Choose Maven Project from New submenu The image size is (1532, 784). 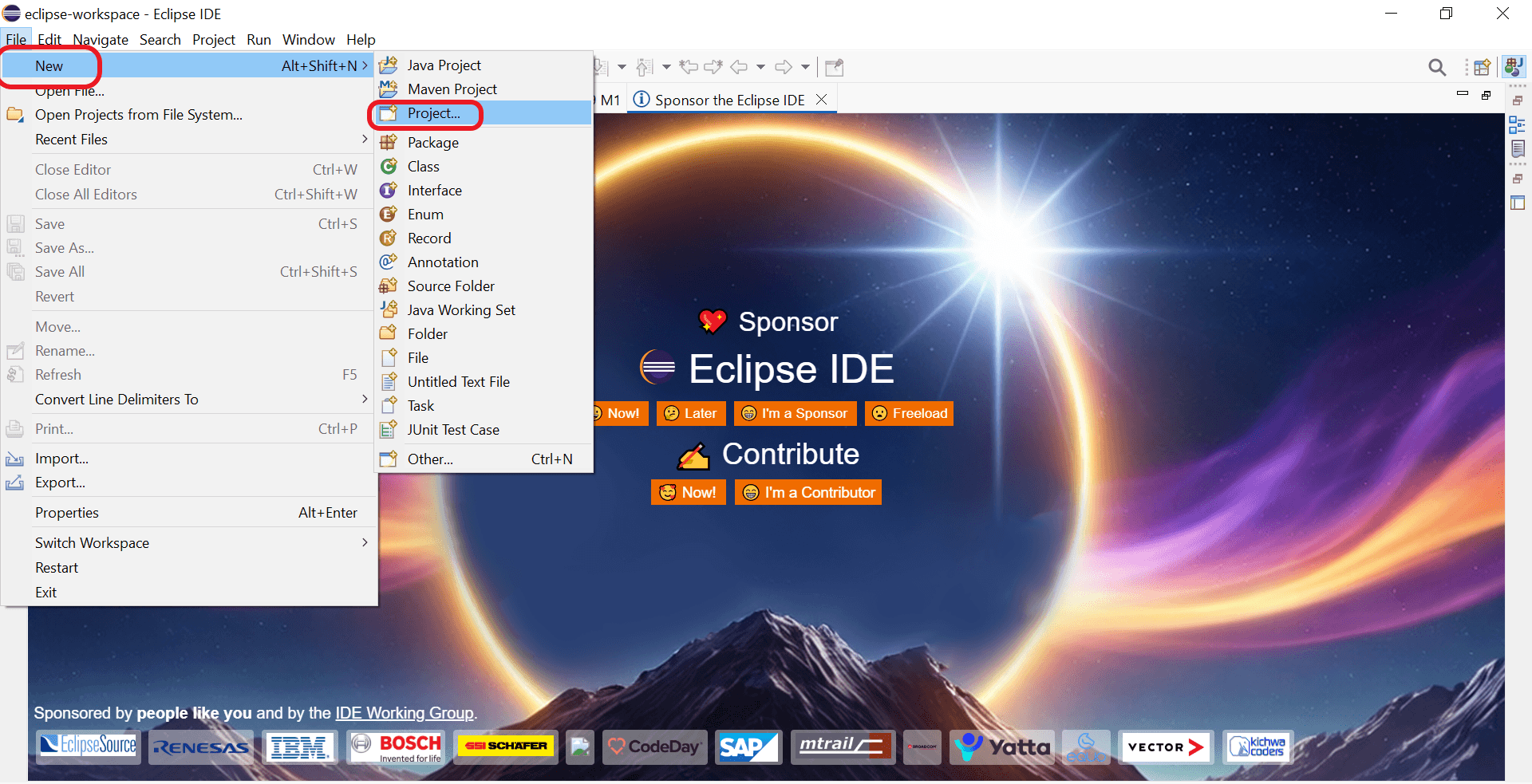[484, 89]
